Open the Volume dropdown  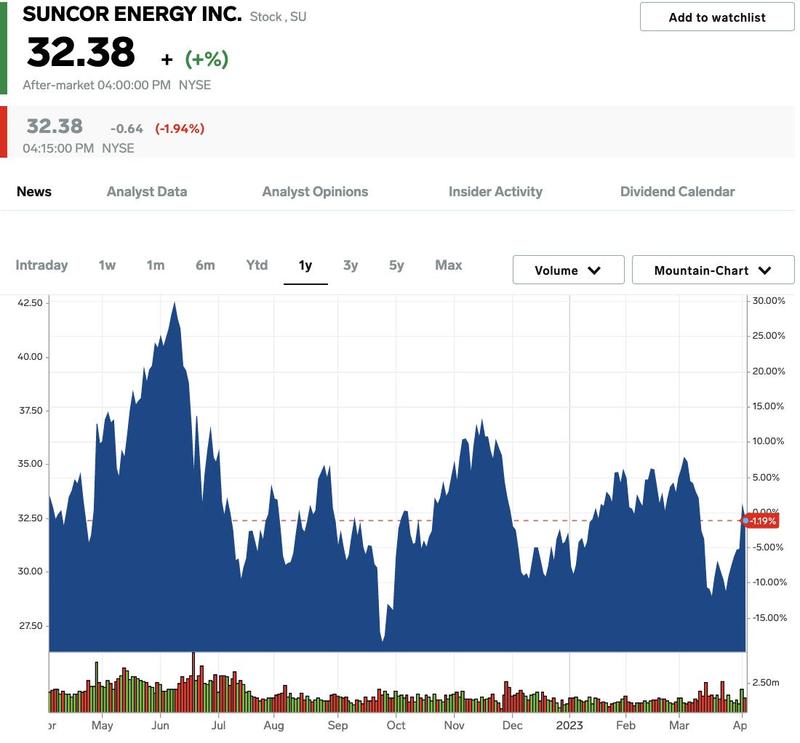pyautogui.click(x=568, y=270)
